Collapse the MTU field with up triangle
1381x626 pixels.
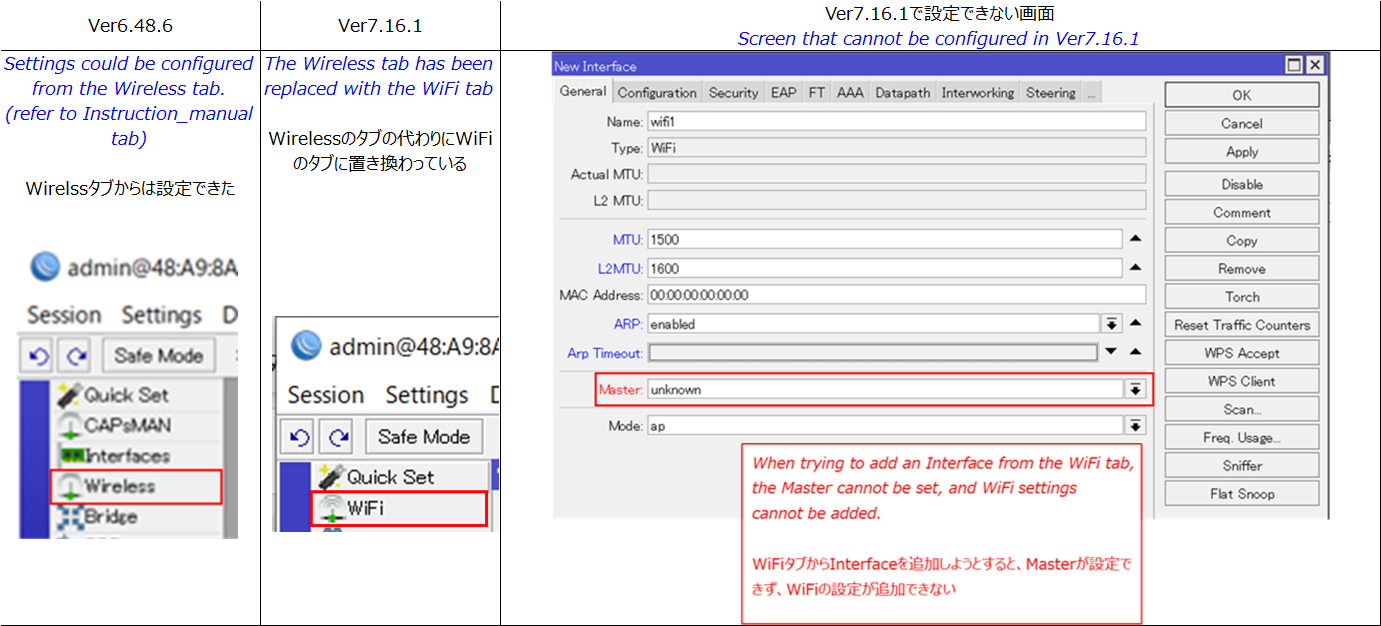1135,239
